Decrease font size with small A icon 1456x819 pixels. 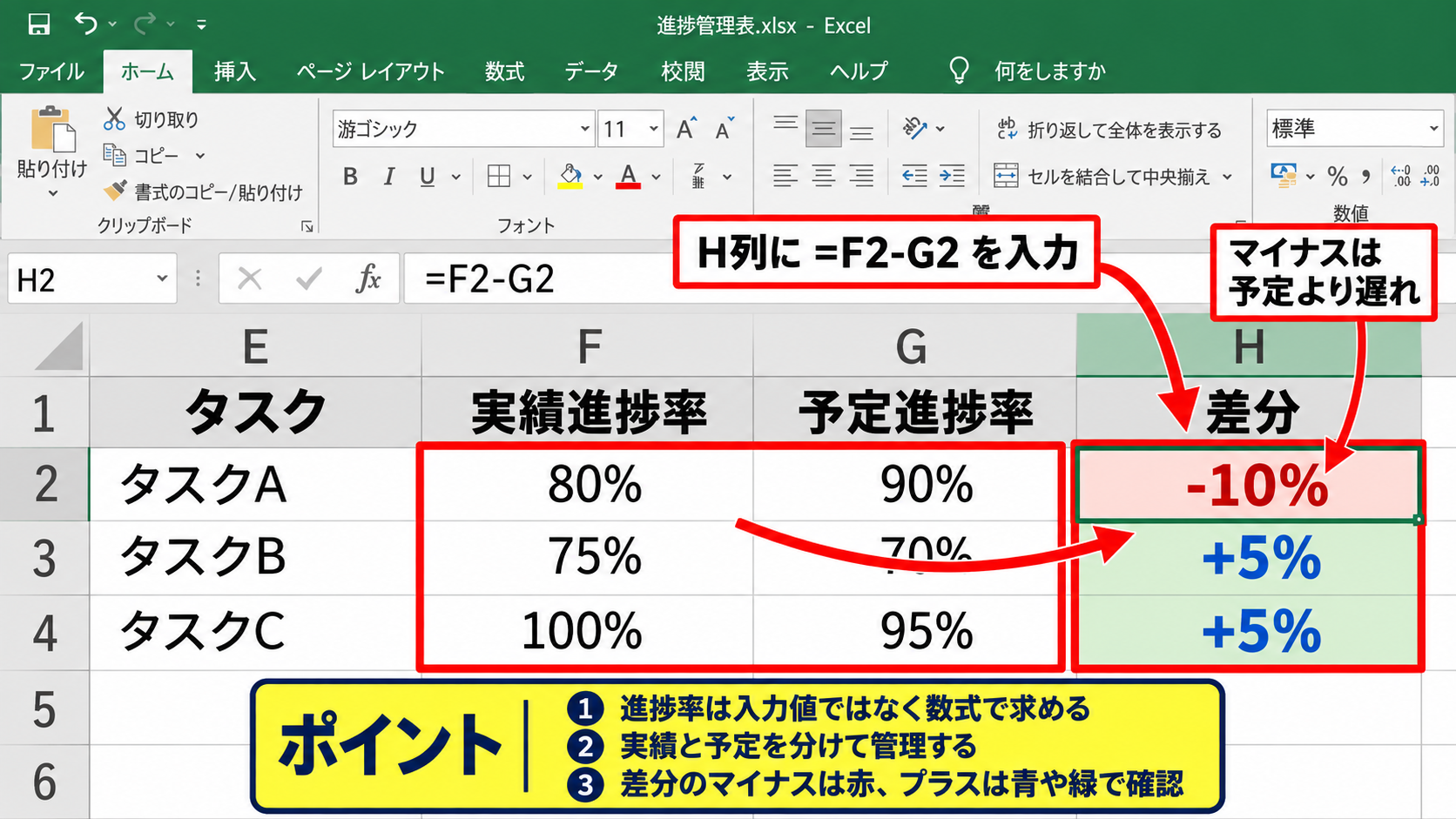point(725,129)
